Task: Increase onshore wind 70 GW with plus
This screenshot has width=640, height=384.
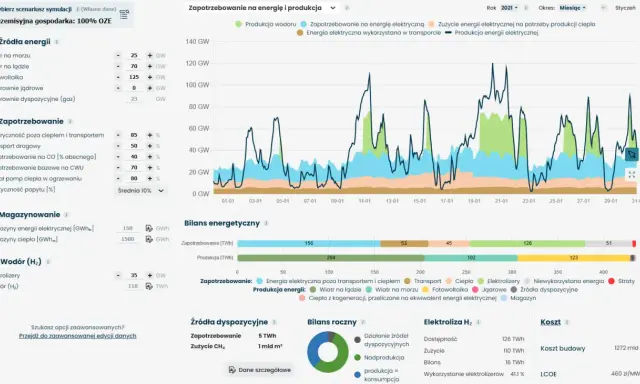Action: point(150,66)
